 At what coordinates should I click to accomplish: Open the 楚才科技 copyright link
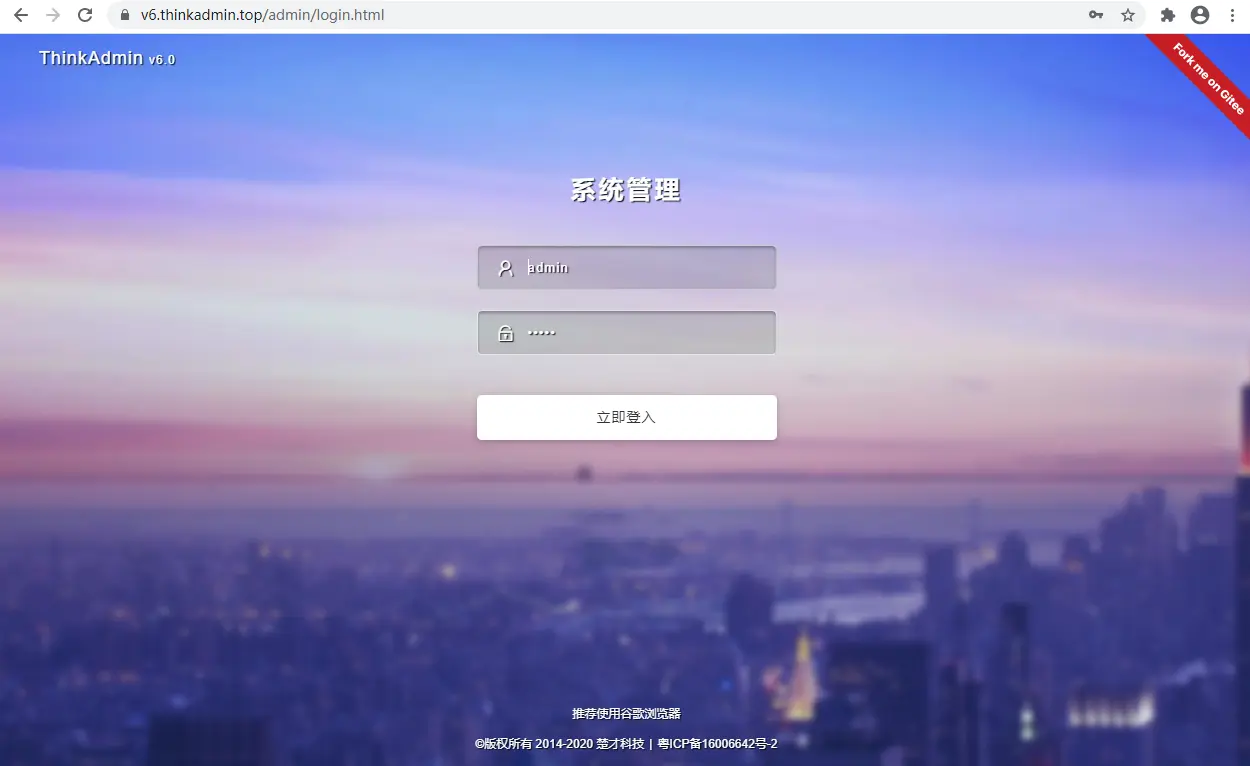click(x=620, y=744)
